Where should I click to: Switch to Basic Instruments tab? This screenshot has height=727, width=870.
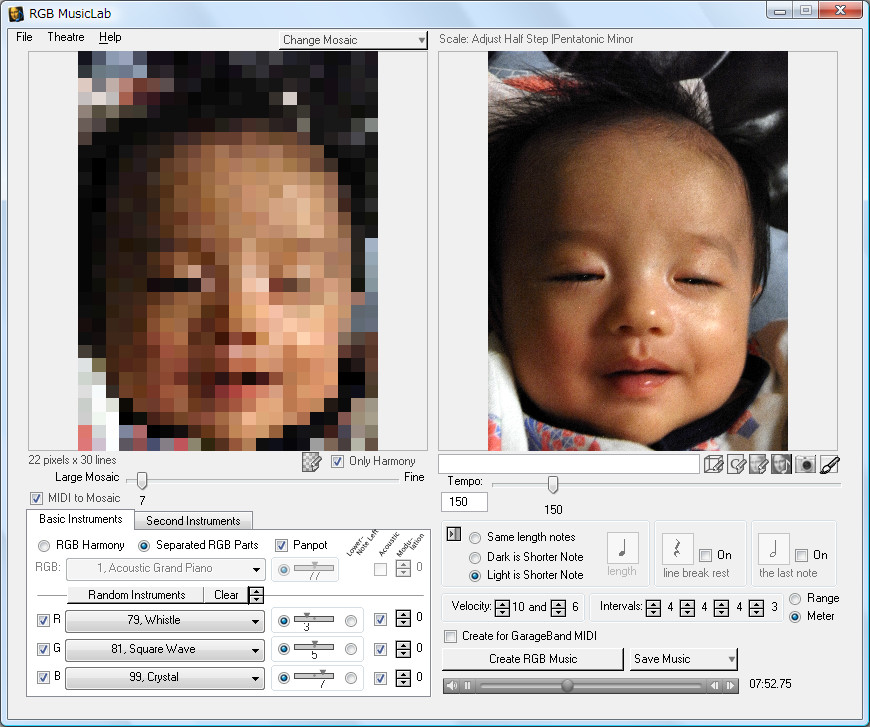80,519
